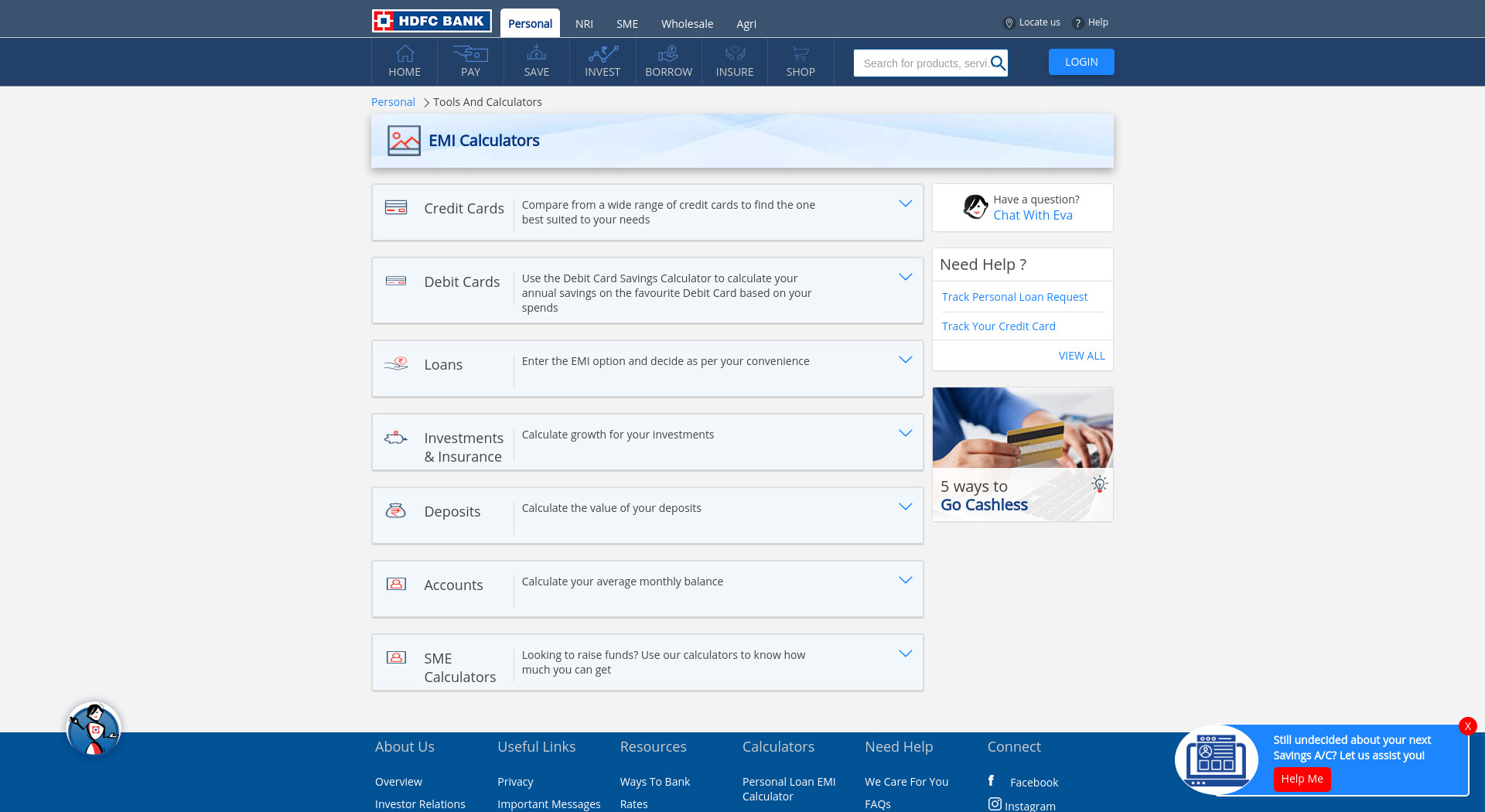
Task: Open the FAQs footer link
Action: (x=877, y=804)
